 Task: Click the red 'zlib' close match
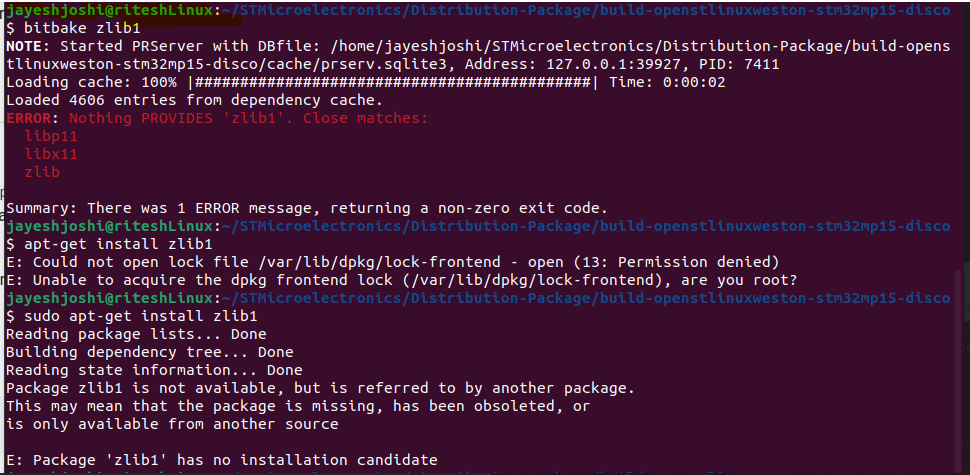click(42, 172)
